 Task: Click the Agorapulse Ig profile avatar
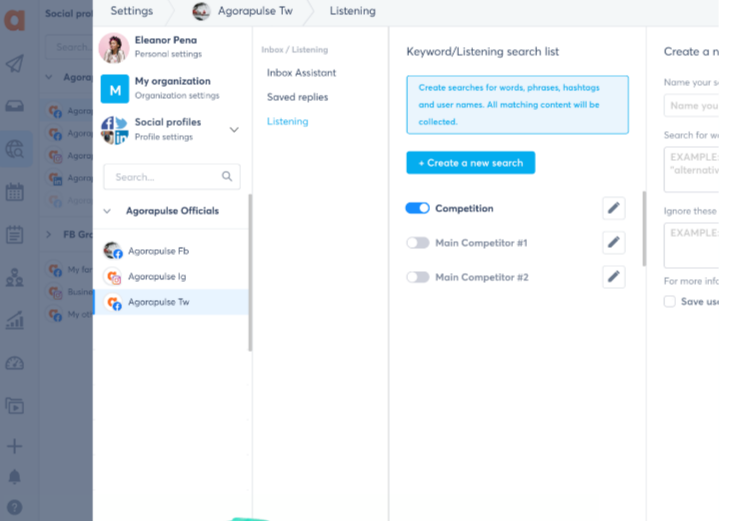click(113, 277)
